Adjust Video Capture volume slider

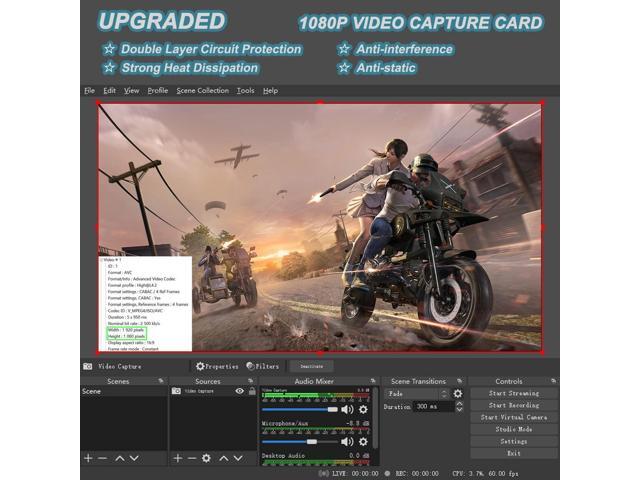[300, 409]
